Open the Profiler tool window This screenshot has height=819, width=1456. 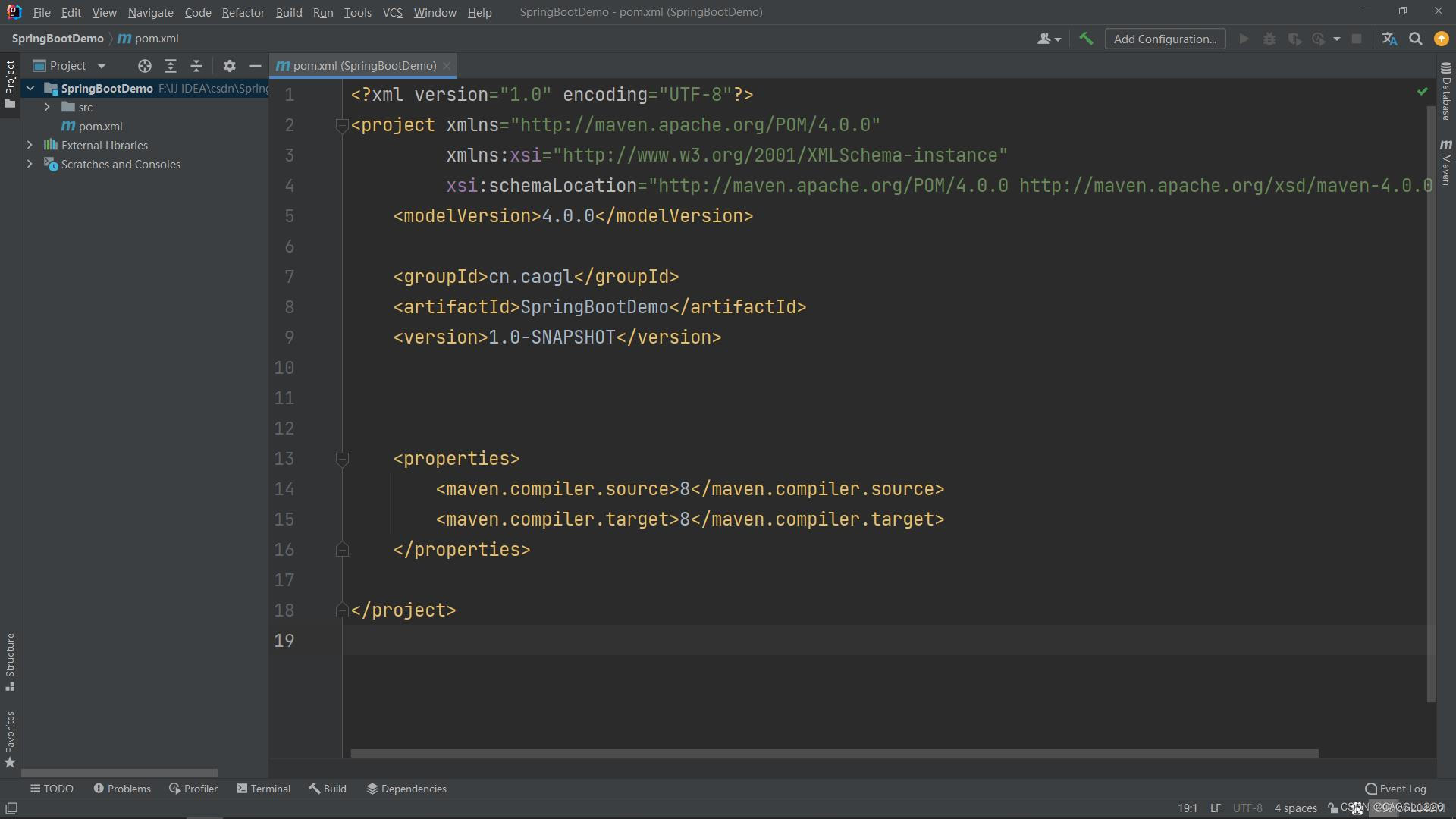[193, 789]
